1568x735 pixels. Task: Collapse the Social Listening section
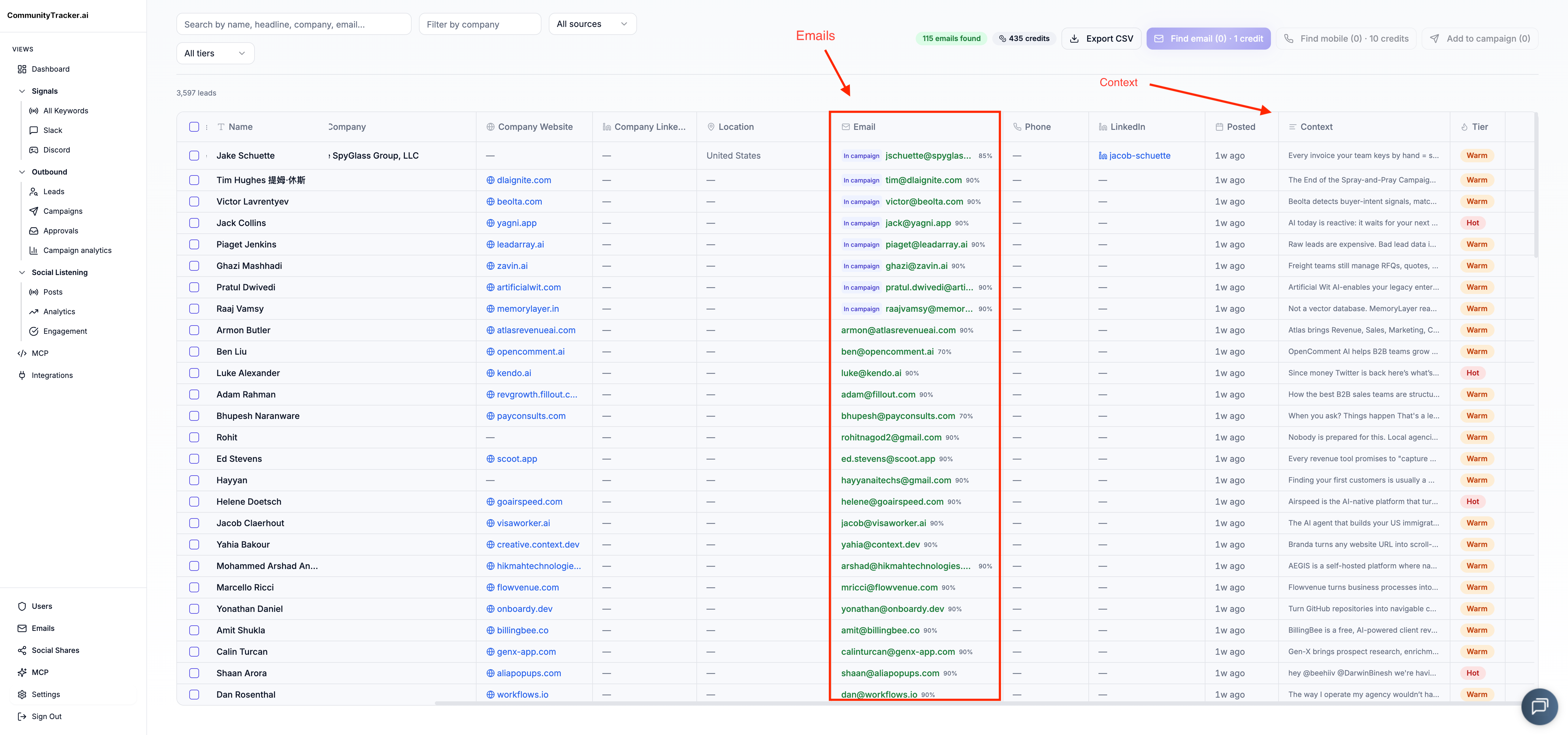(x=22, y=273)
